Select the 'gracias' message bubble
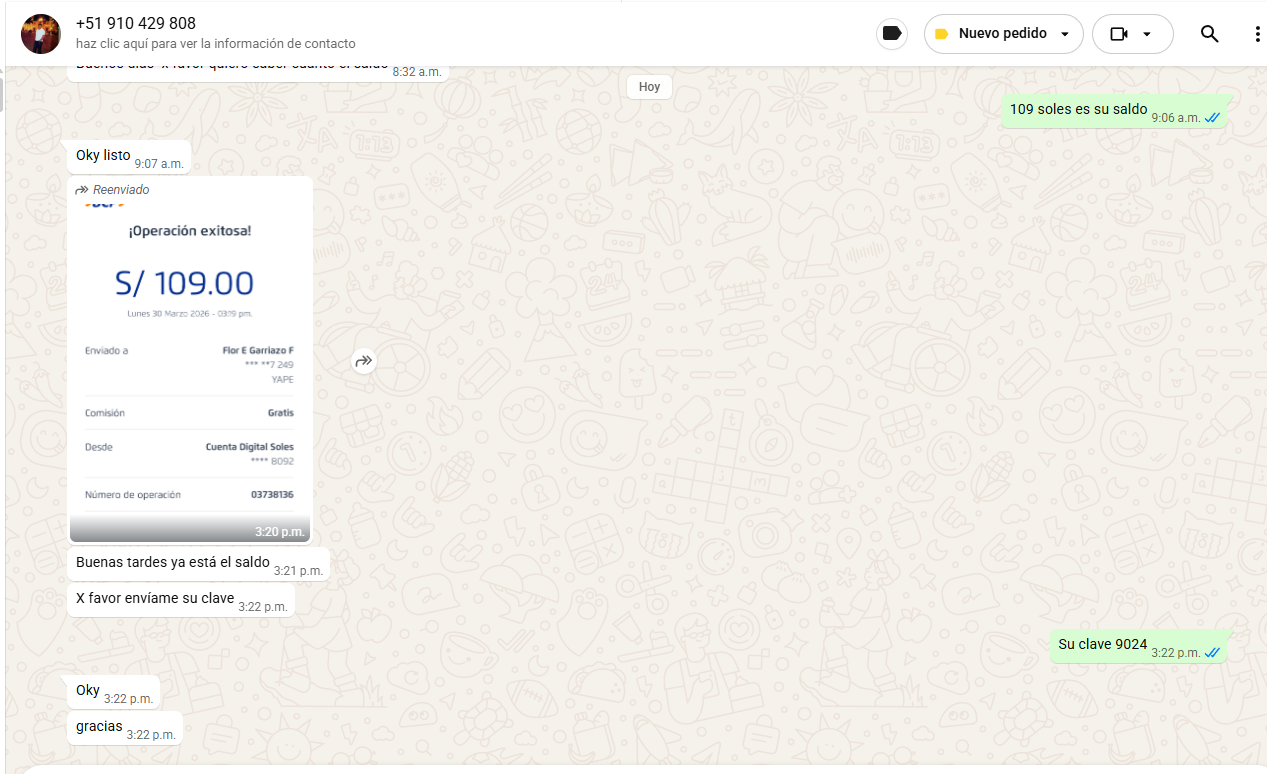Screen dimensions: 1267x774 99,727
